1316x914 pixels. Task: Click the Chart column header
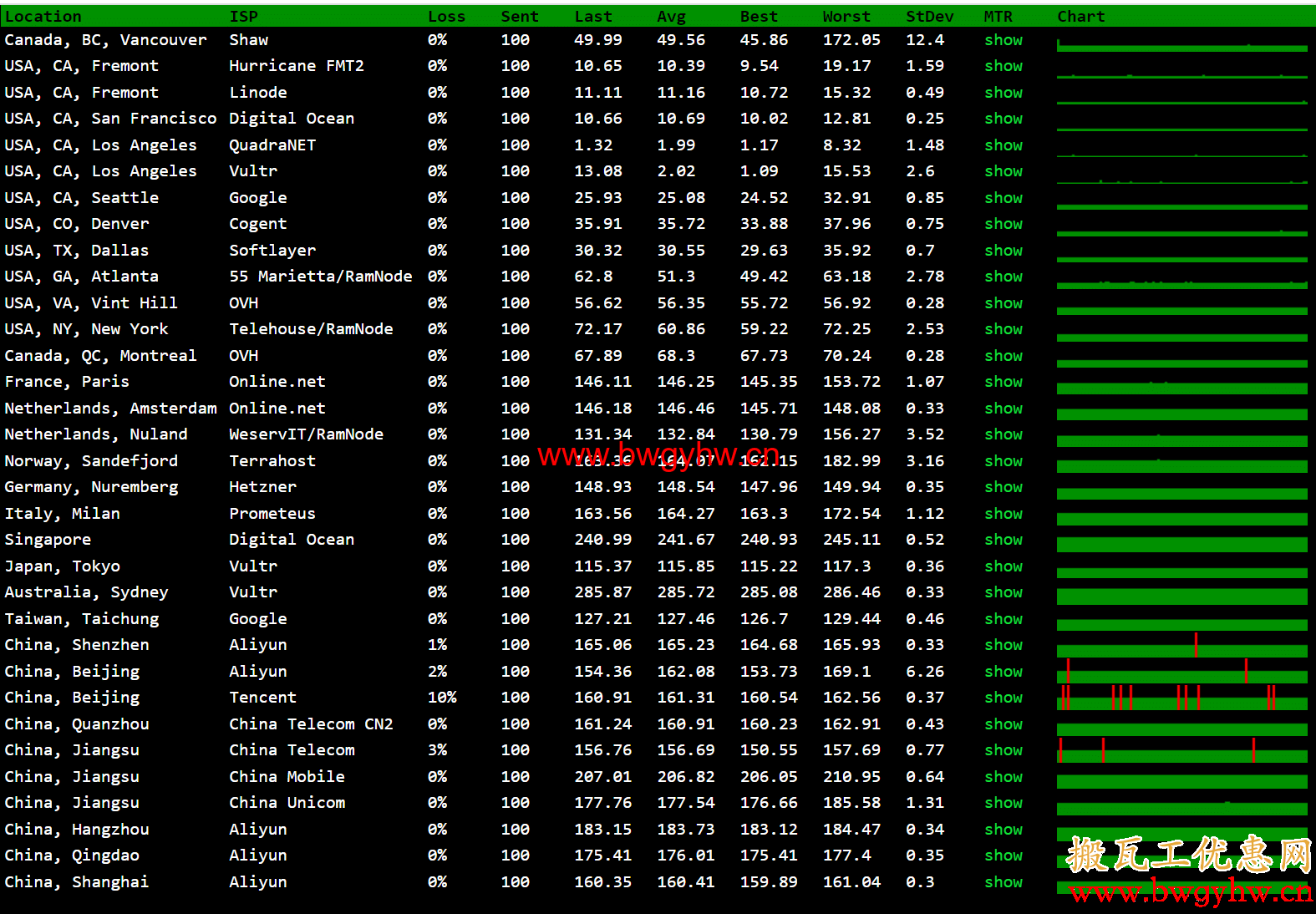(x=1081, y=17)
